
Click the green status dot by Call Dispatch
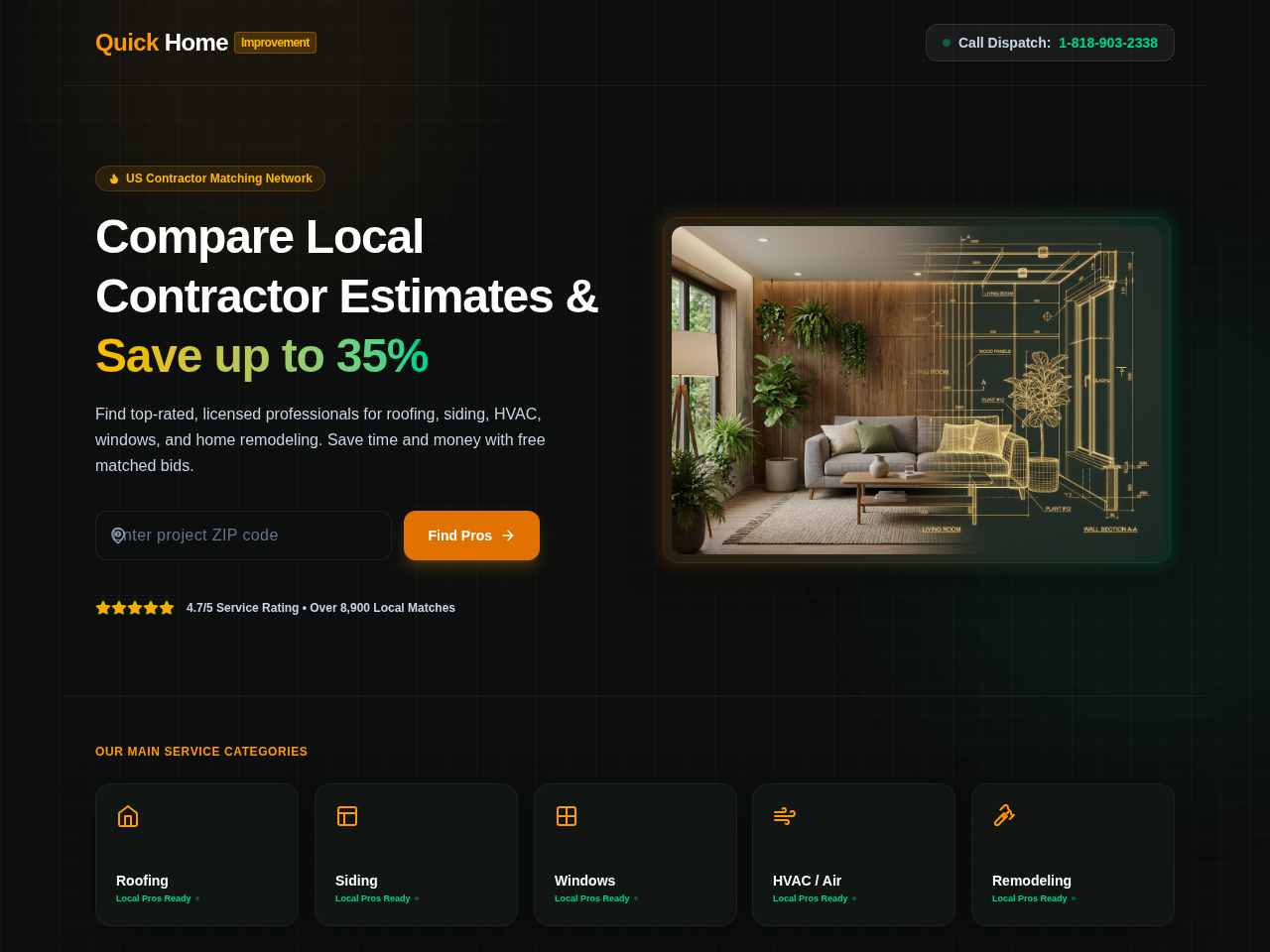coord(947,43)
